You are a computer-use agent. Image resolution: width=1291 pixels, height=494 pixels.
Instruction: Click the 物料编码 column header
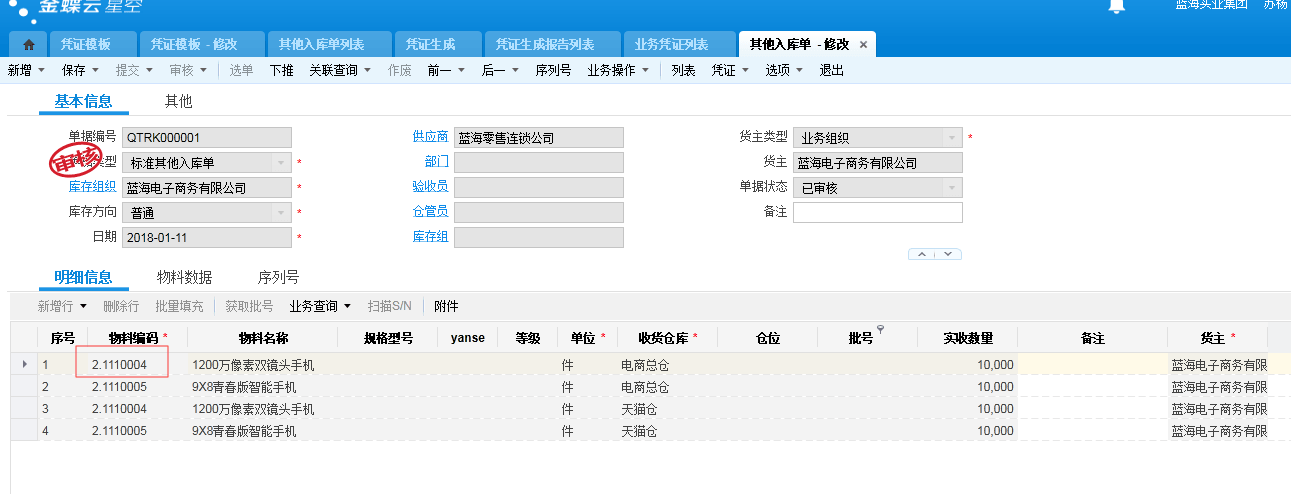tap(138, 338)
